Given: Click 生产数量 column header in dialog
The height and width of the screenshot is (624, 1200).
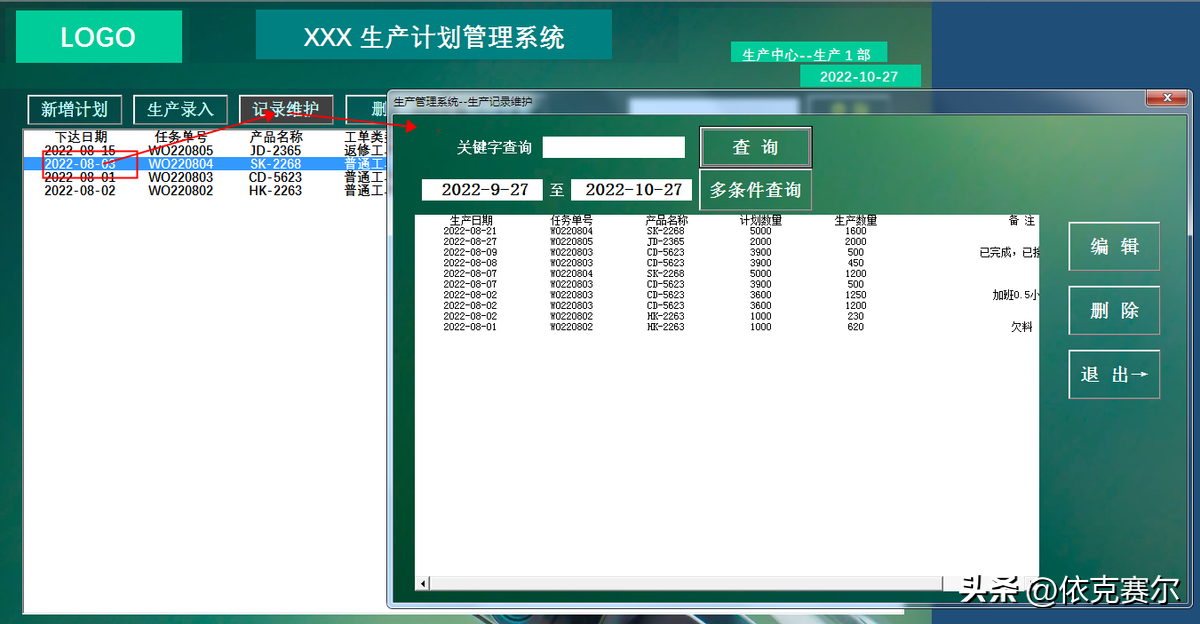Looking at the screenshot, I should (856, 220).
